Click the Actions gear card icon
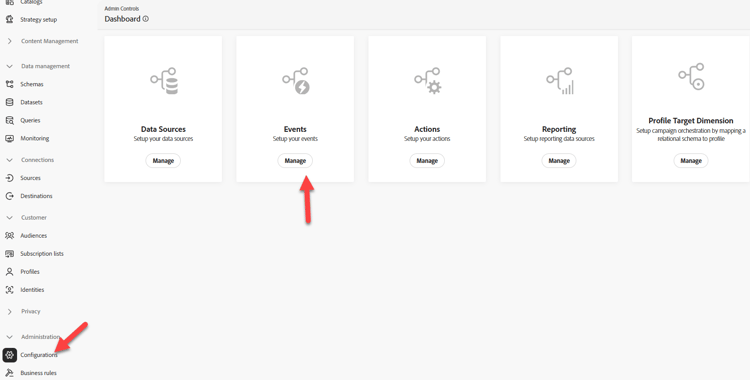 (428, 81)
